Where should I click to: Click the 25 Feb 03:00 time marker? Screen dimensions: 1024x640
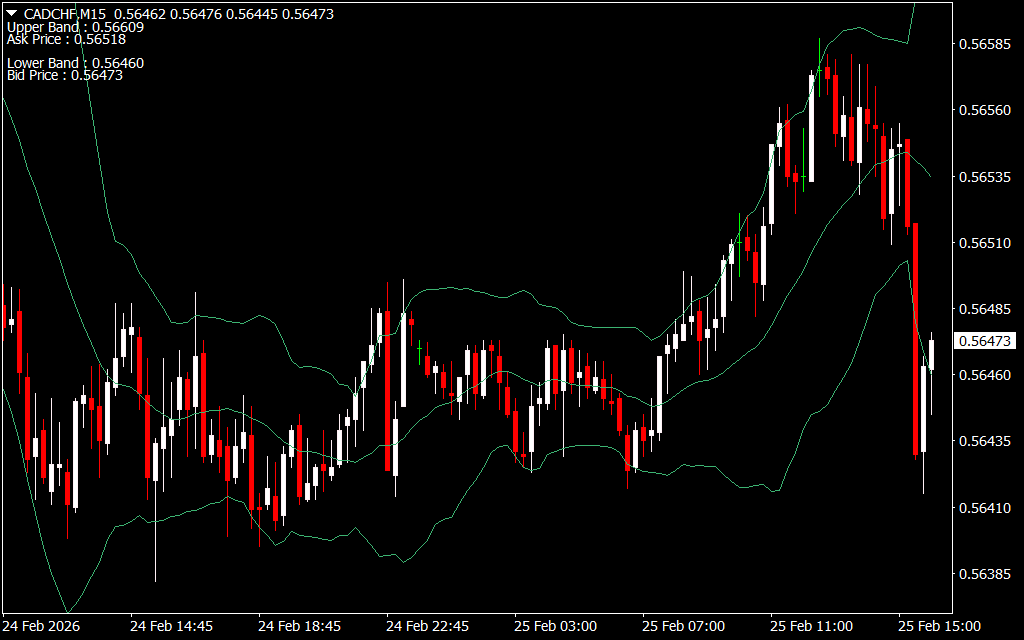click(x=555, y=626)
